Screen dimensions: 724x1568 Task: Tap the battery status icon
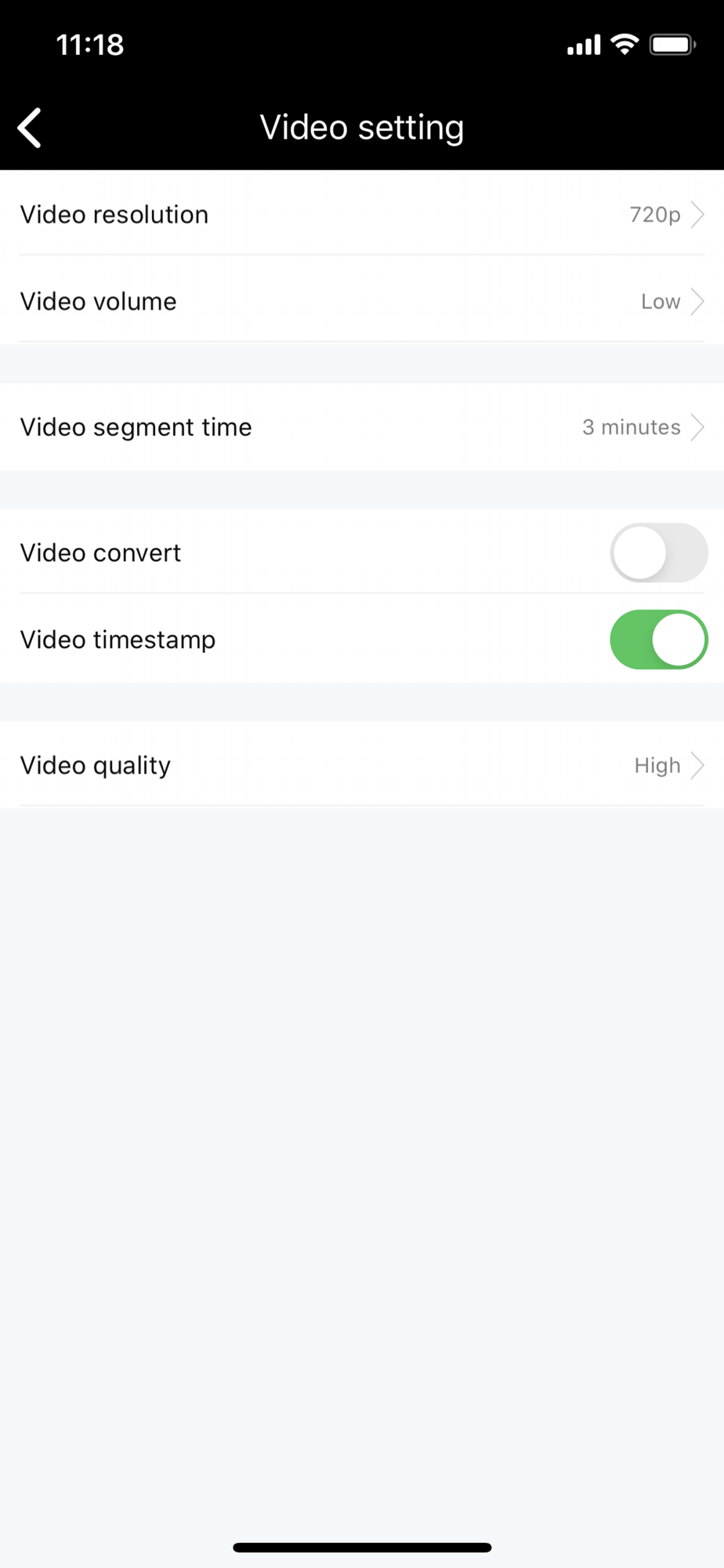[x=672, y=45]
